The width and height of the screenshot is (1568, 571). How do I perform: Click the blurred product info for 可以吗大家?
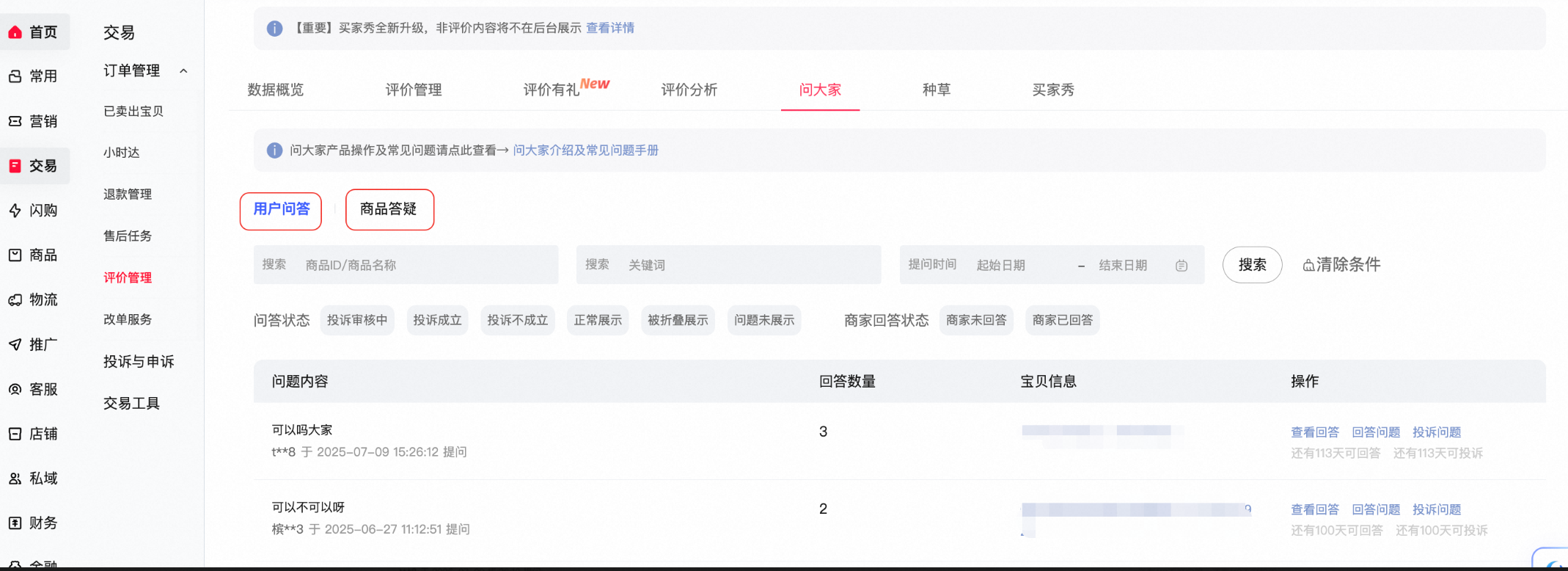pyautogui.click(x=1102, y=435)
